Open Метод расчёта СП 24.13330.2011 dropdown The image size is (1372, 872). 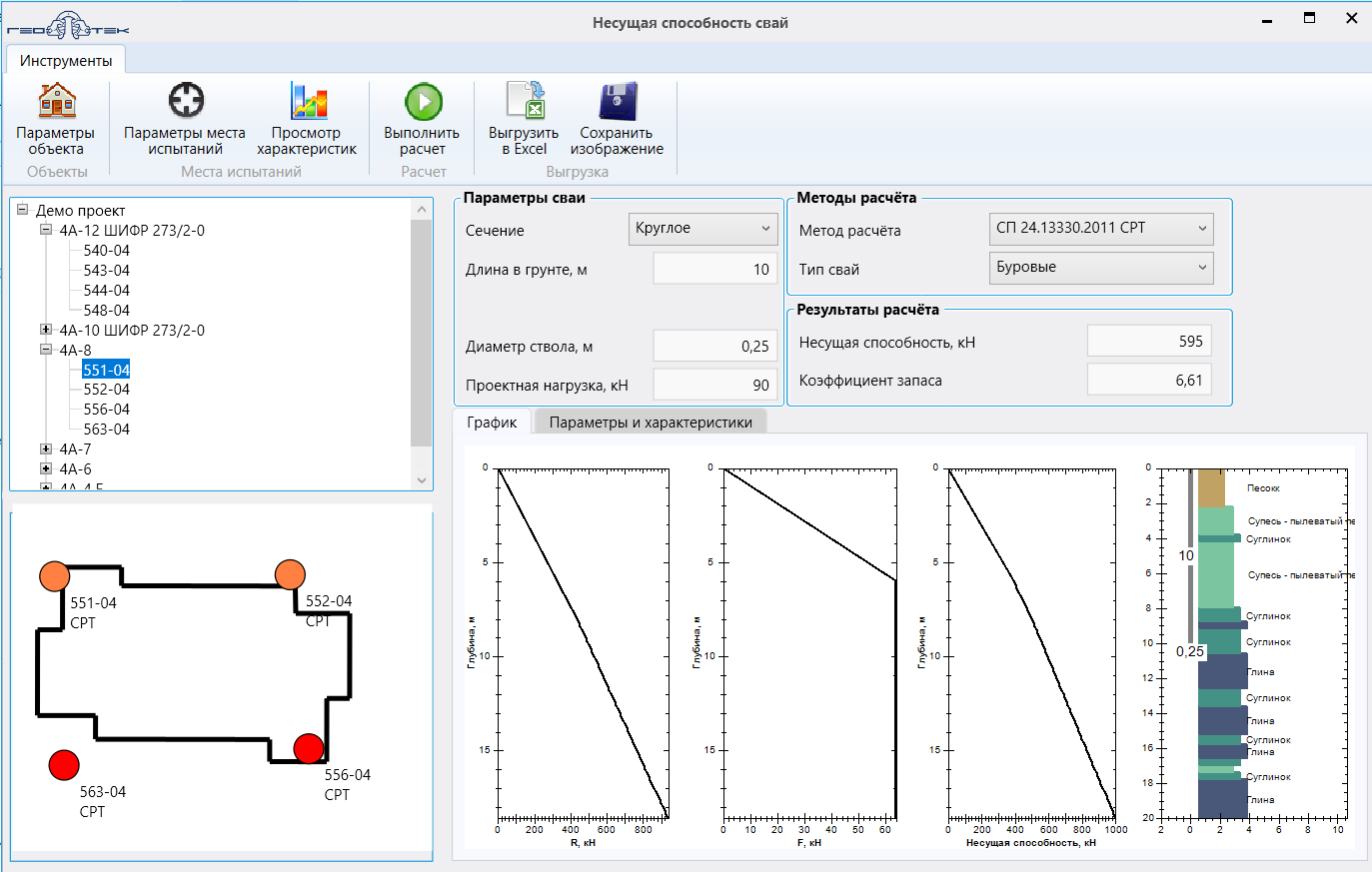(x=1101, y=229)
